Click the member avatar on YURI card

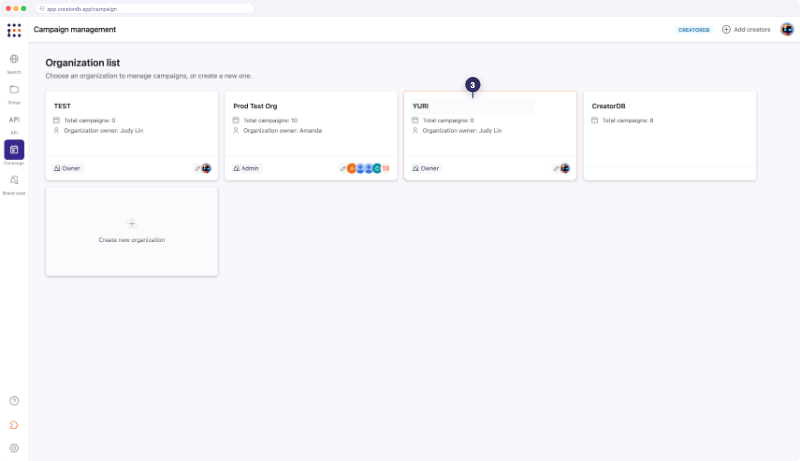pyautogui.click(x=565, y=168)
